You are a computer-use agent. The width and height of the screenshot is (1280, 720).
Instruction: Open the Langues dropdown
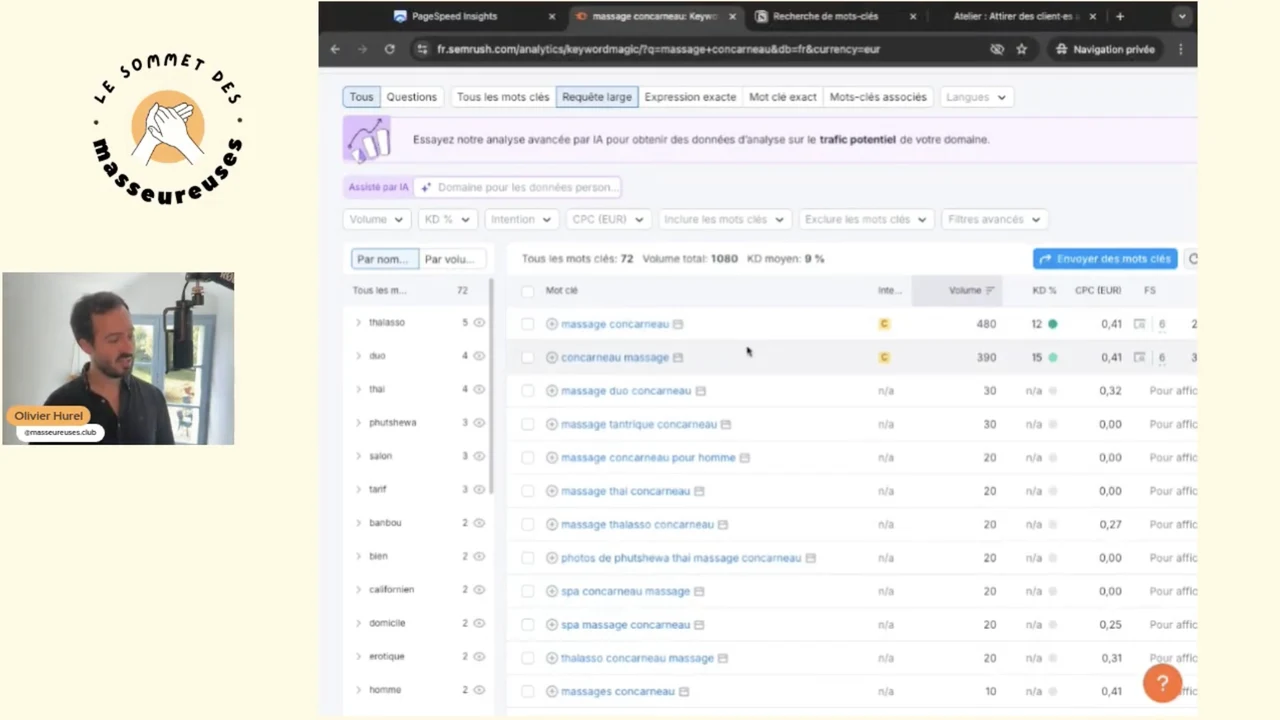975,97
